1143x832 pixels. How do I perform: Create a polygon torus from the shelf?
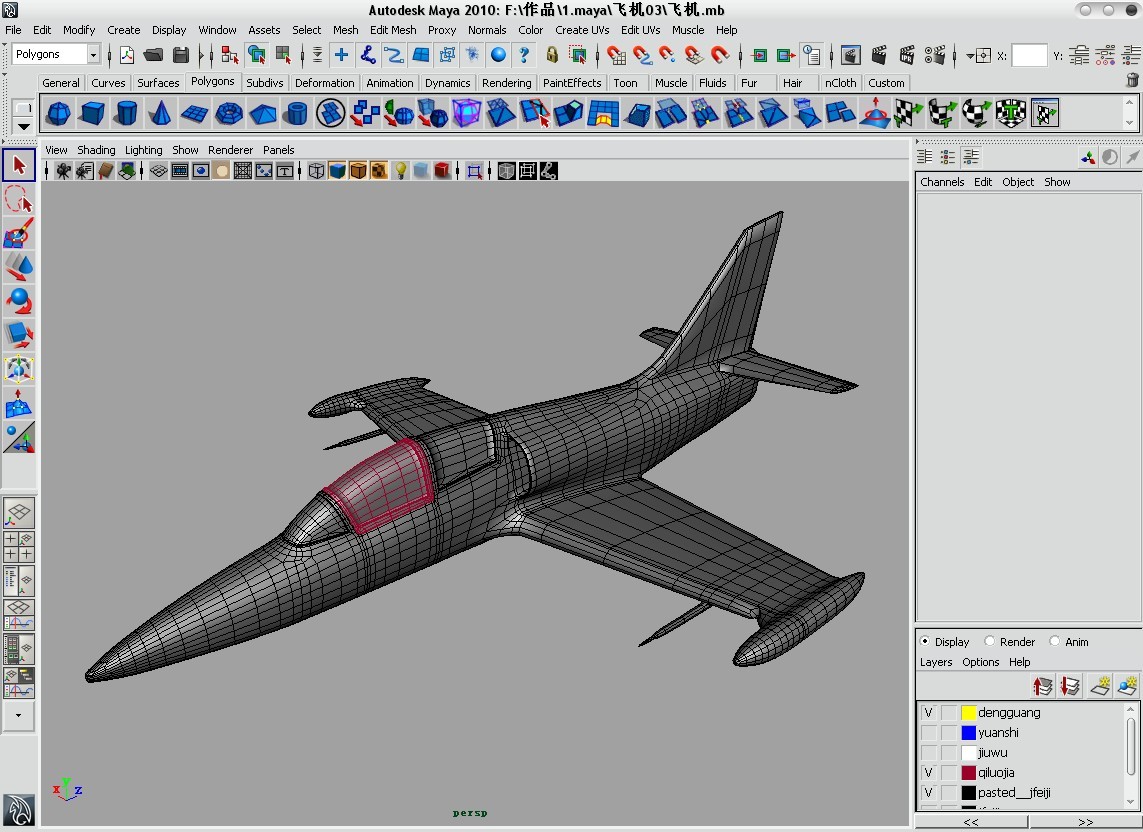click(229, 114)
